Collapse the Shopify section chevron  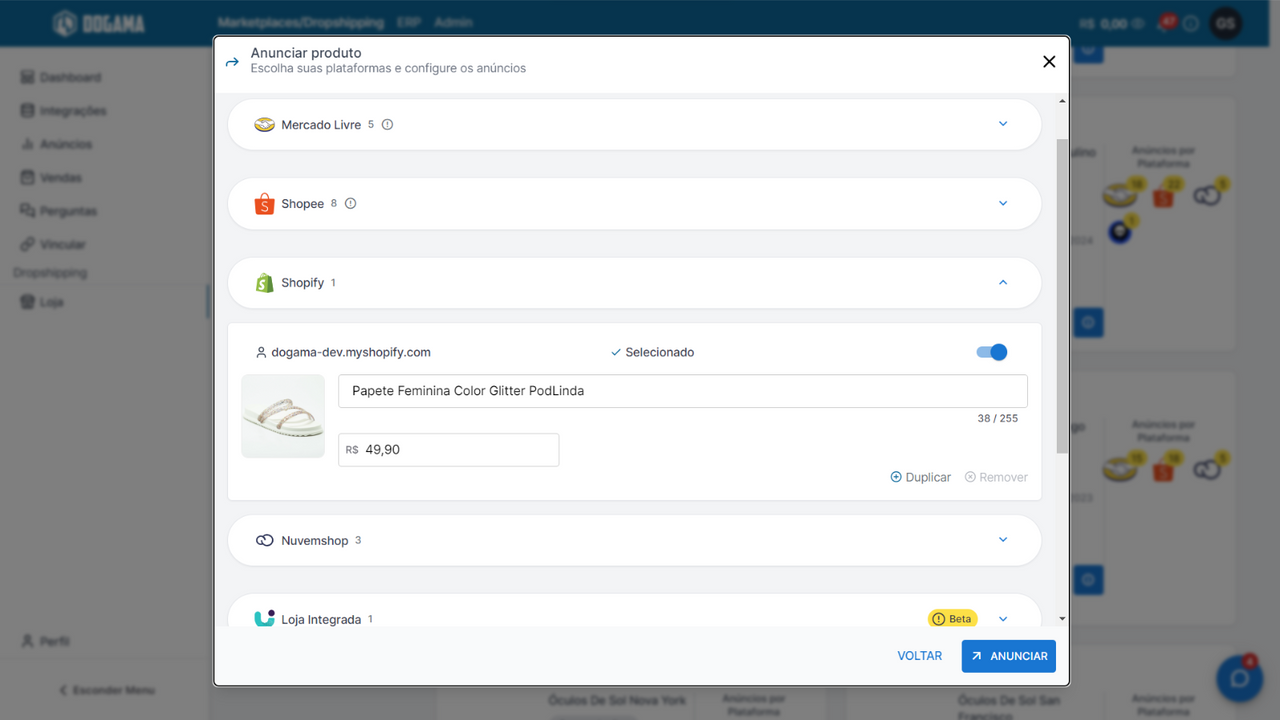click(1003, 282)
